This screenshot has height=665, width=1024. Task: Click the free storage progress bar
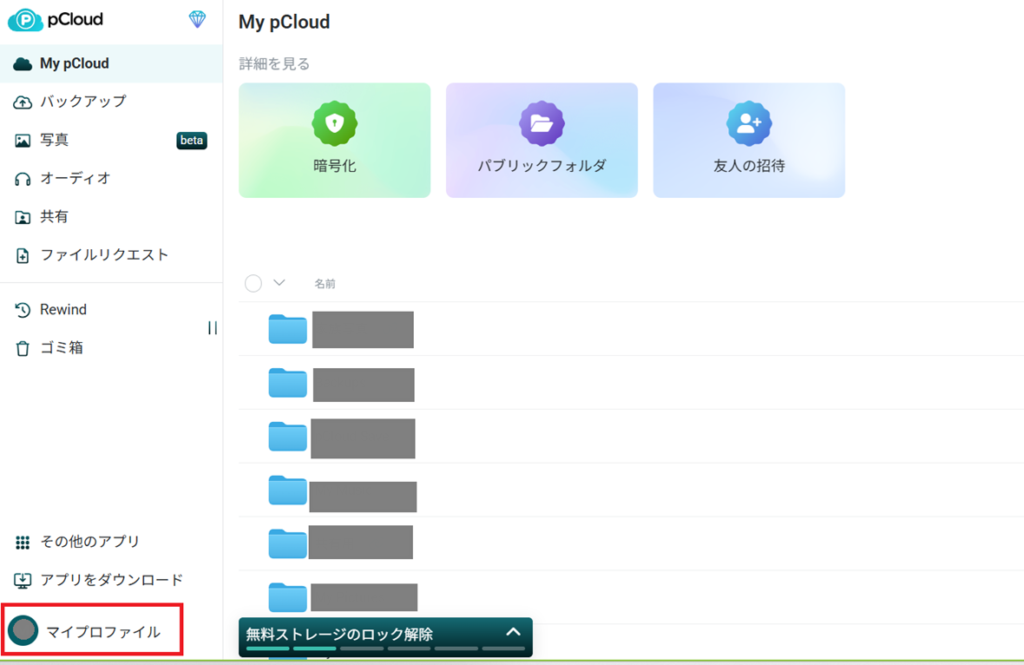click(x=385, y=649)
